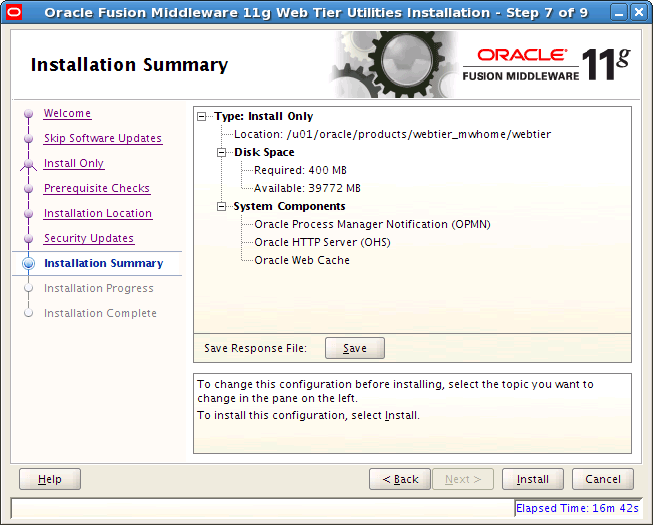This screenshot has width=653, height=525.
Task: Select the Available: 39772 MB row
Action: pyautogui.click(x=307, y=188)
